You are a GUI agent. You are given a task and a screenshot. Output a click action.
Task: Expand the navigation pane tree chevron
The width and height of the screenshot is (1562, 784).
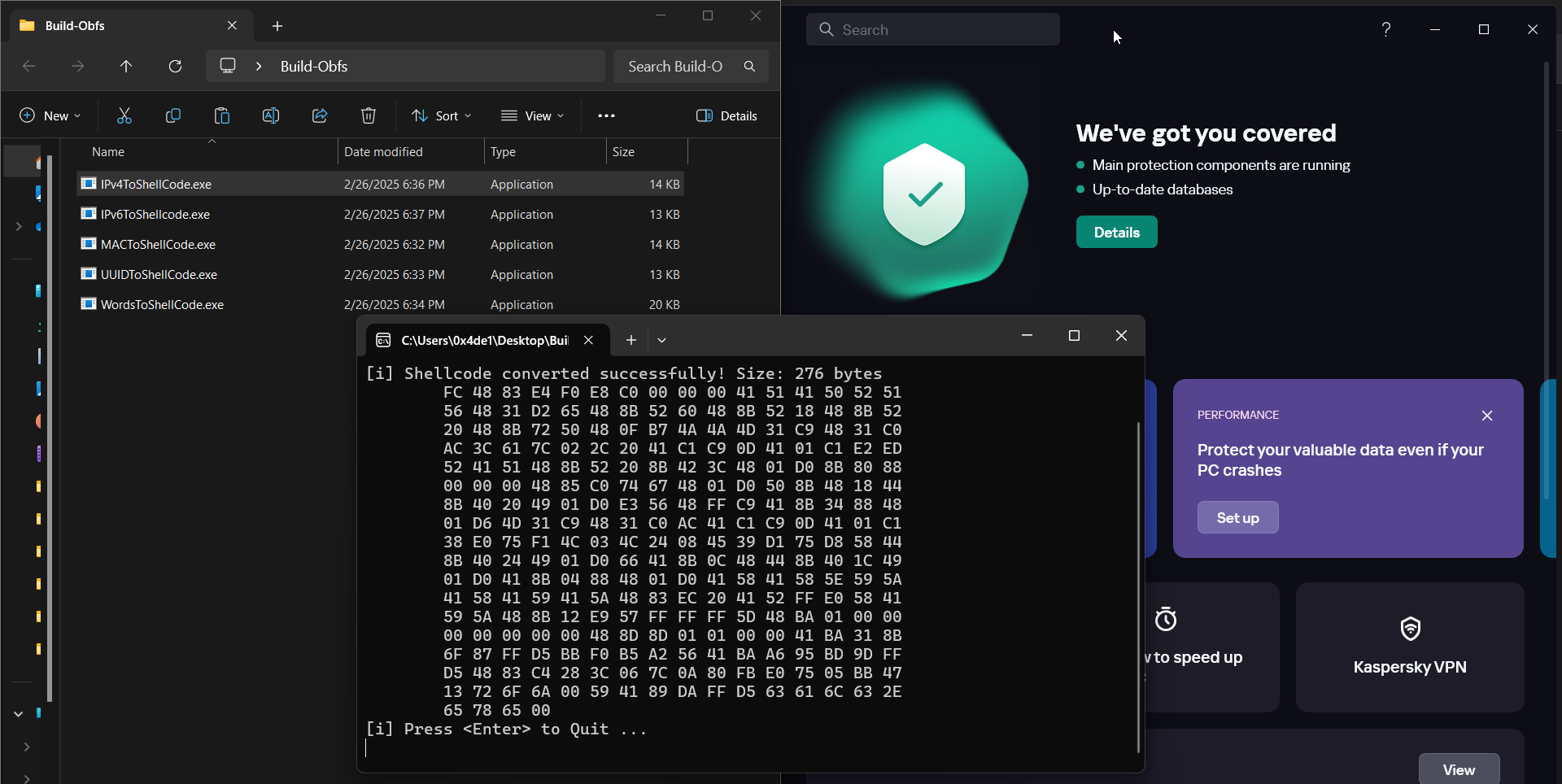pos(19,226)
